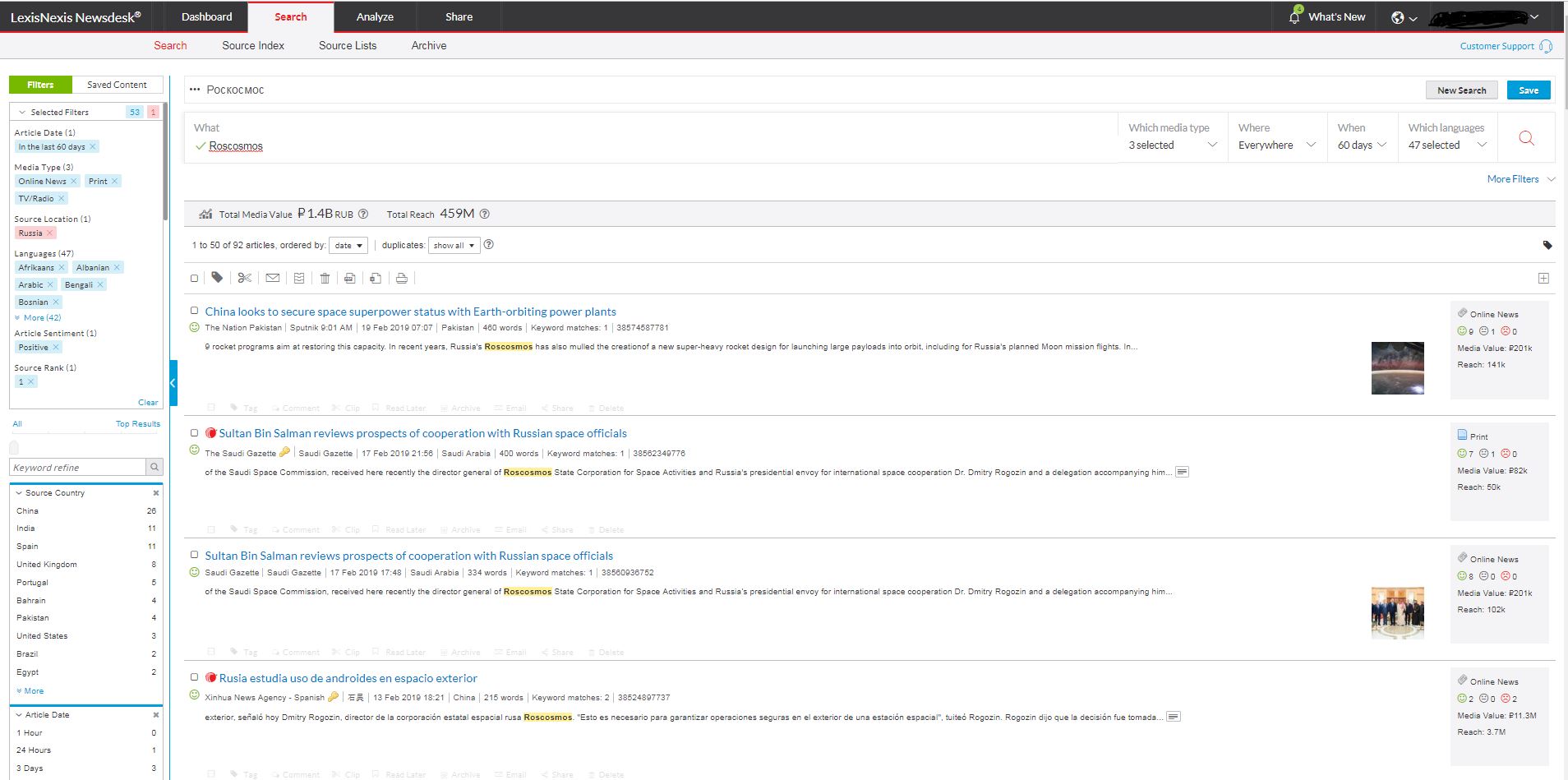Open the China looks to secure space article
1568x780 pixels.
click(410, 312)
